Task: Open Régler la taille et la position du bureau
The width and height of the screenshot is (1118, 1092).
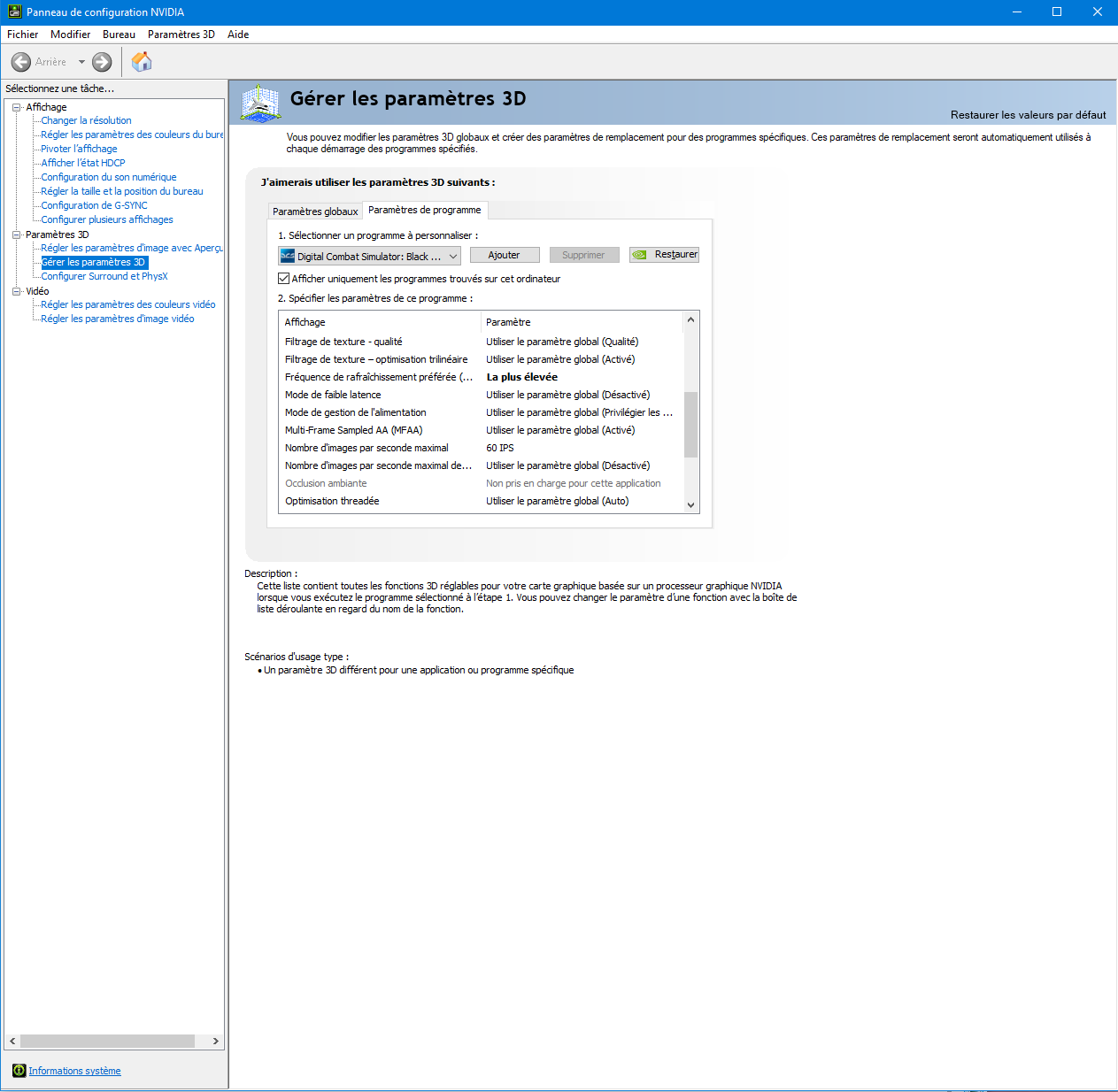Action: 122,191
